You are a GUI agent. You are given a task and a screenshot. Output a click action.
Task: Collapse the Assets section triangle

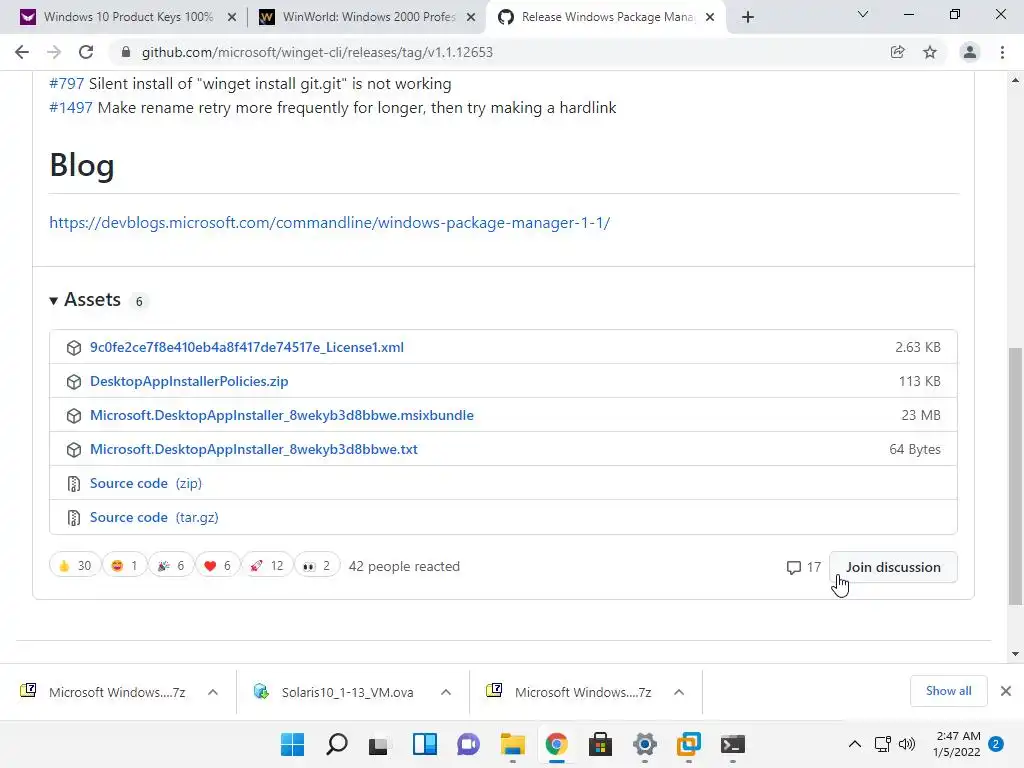click(x=54, y=300)
